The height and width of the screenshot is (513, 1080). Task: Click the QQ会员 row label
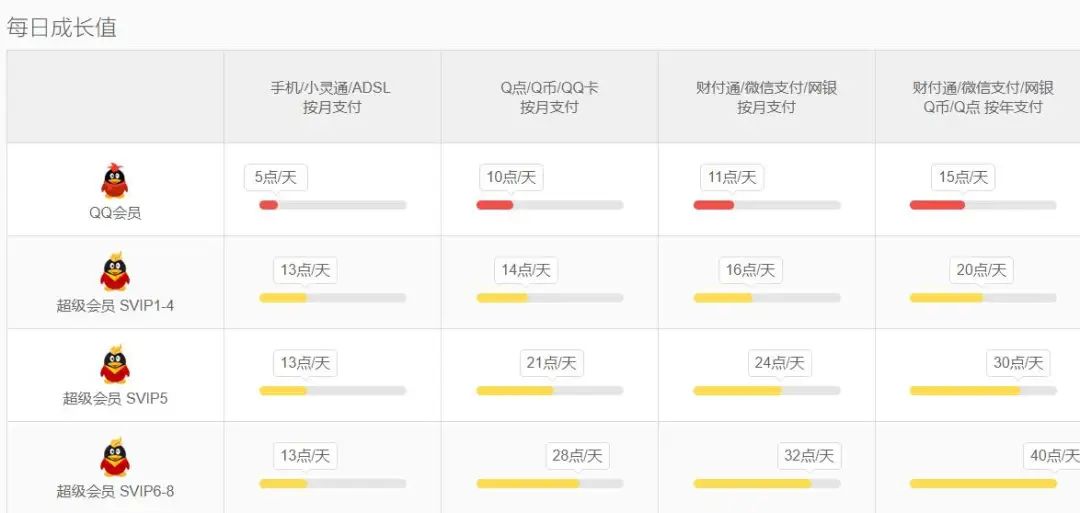[x=115, y=213]
